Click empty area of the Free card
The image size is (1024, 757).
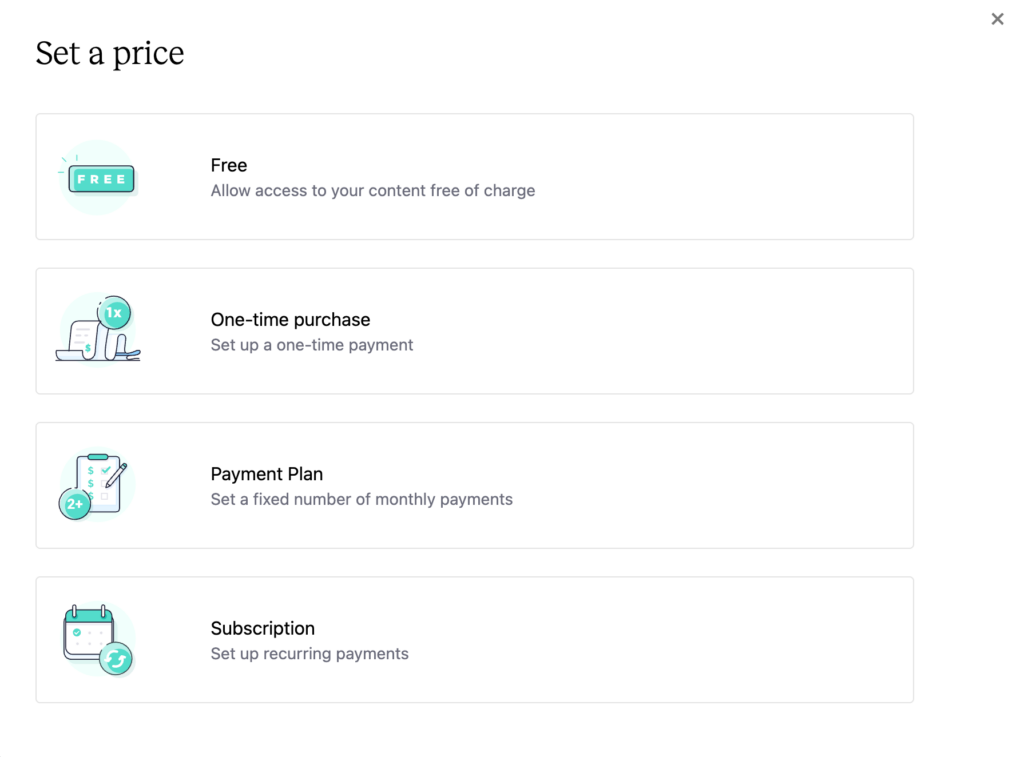point(718,176)
